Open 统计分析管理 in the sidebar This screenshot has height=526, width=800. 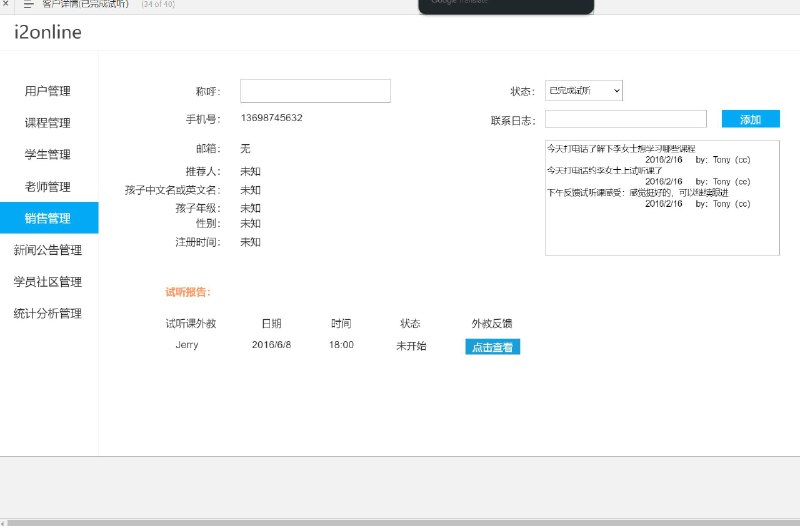tap(47, 313)
